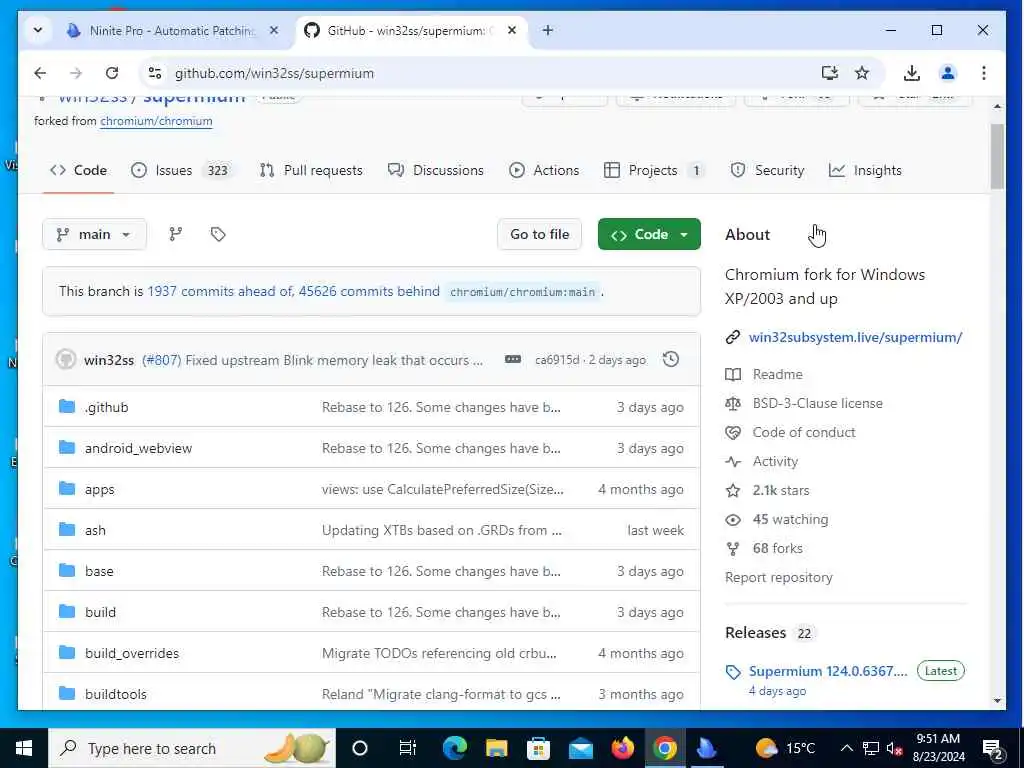1024x768 pixels.
Task: Switch to the Ninite Pro tab
Action: (172, 31)
